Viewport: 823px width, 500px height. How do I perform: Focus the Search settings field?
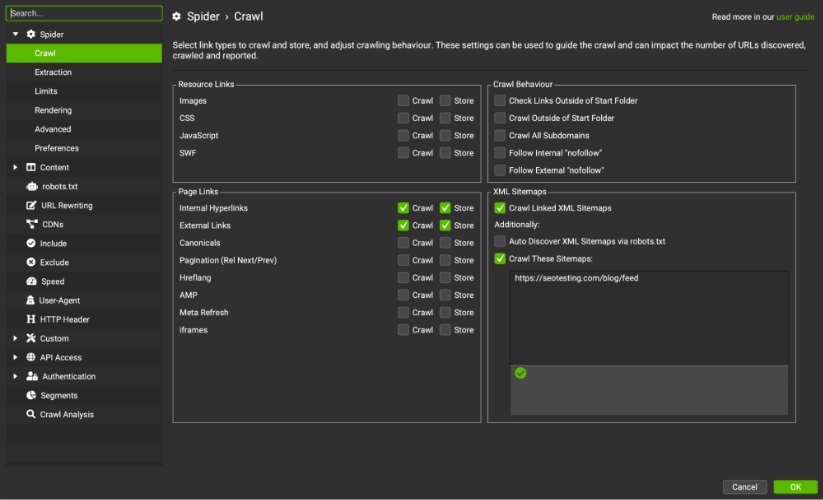click(82, 14)
